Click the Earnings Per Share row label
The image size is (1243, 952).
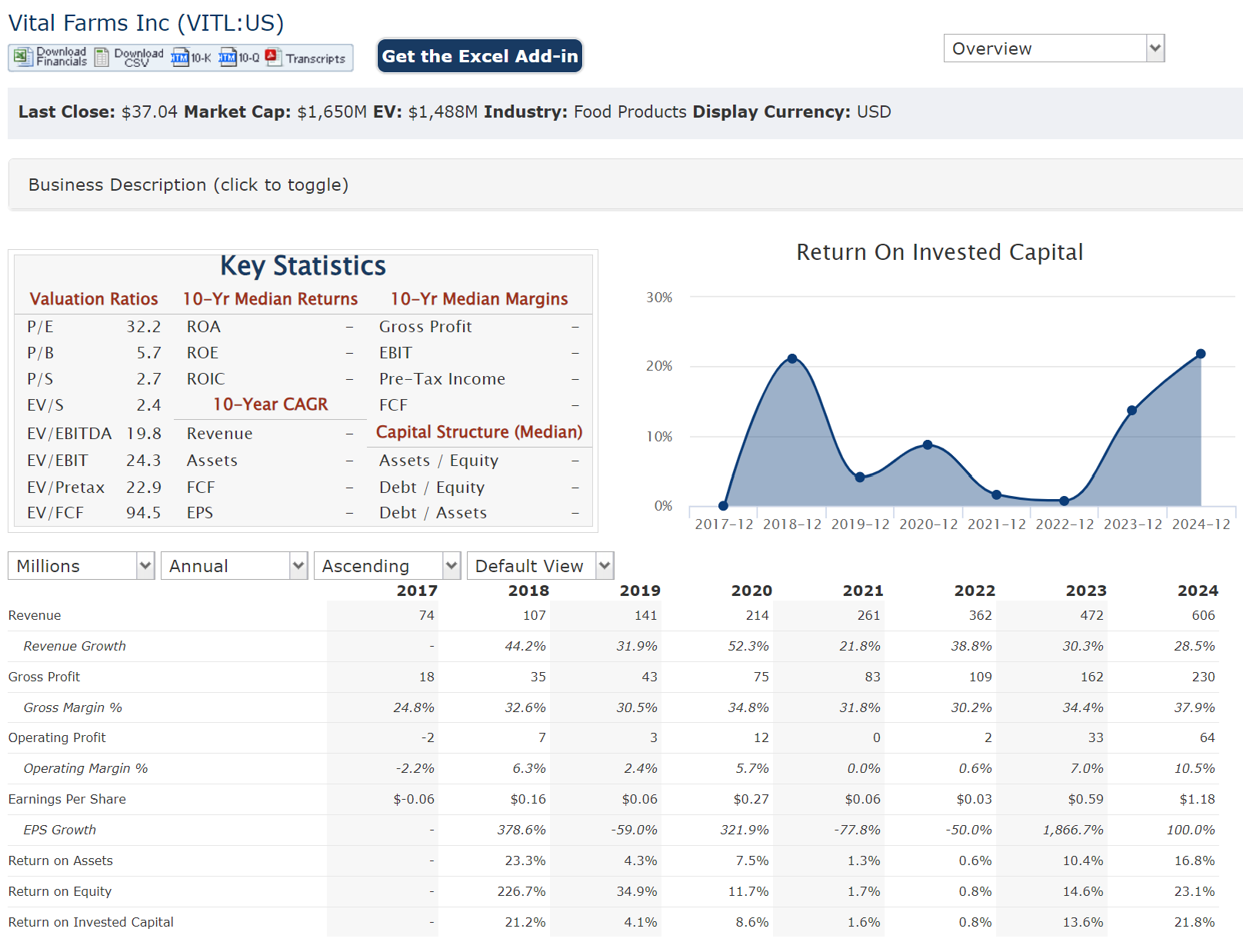pos(67,799)
